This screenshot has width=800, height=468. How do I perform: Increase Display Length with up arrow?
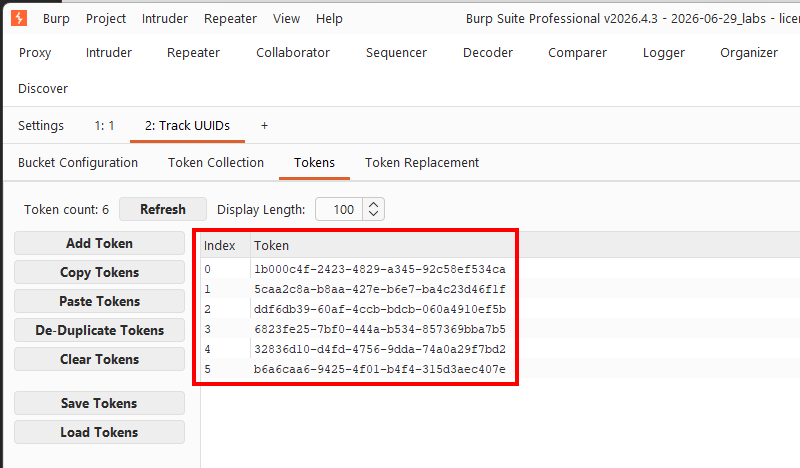[x=373, y=204]
